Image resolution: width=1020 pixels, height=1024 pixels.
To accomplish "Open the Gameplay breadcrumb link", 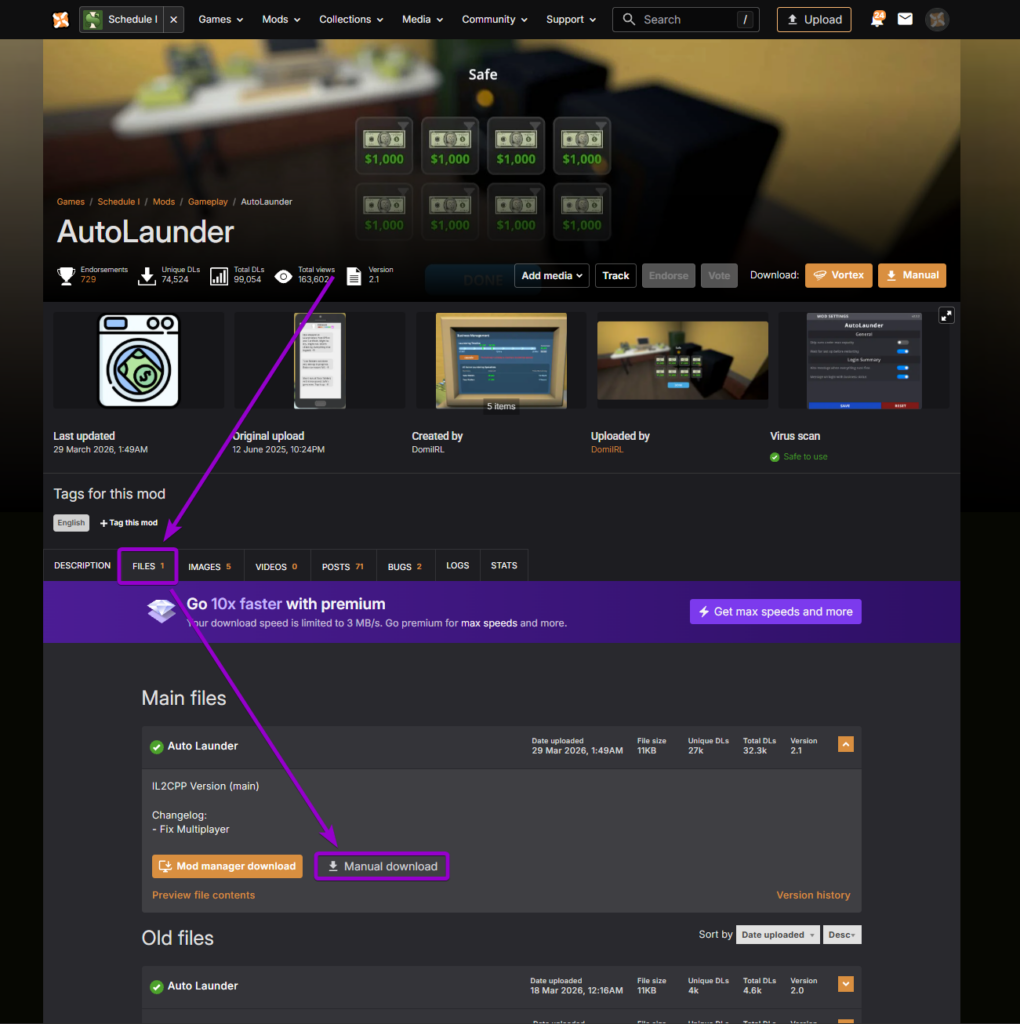I will point(208,202).
